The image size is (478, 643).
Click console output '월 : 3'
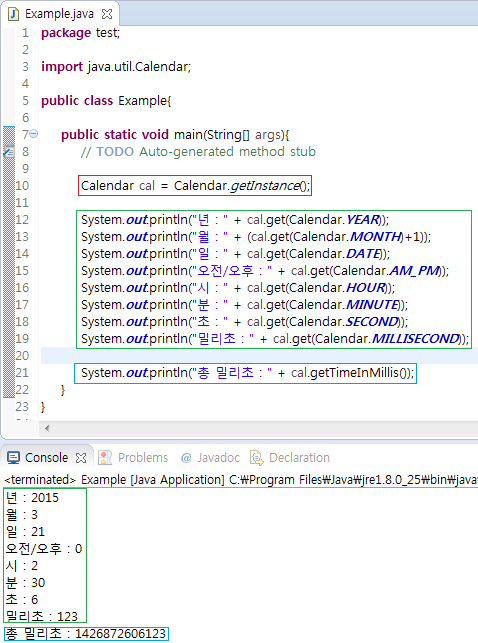click(22, 515)
